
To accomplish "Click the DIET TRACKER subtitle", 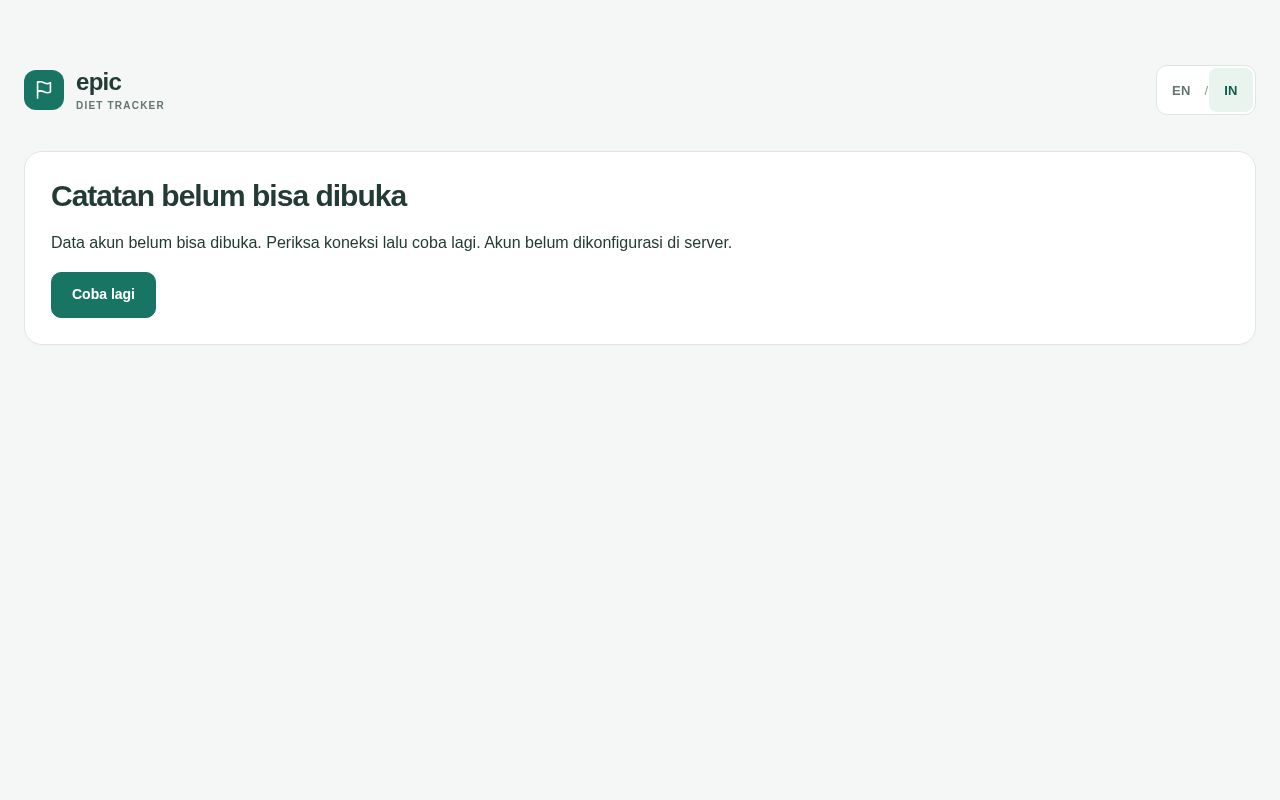I will (120, 106).
